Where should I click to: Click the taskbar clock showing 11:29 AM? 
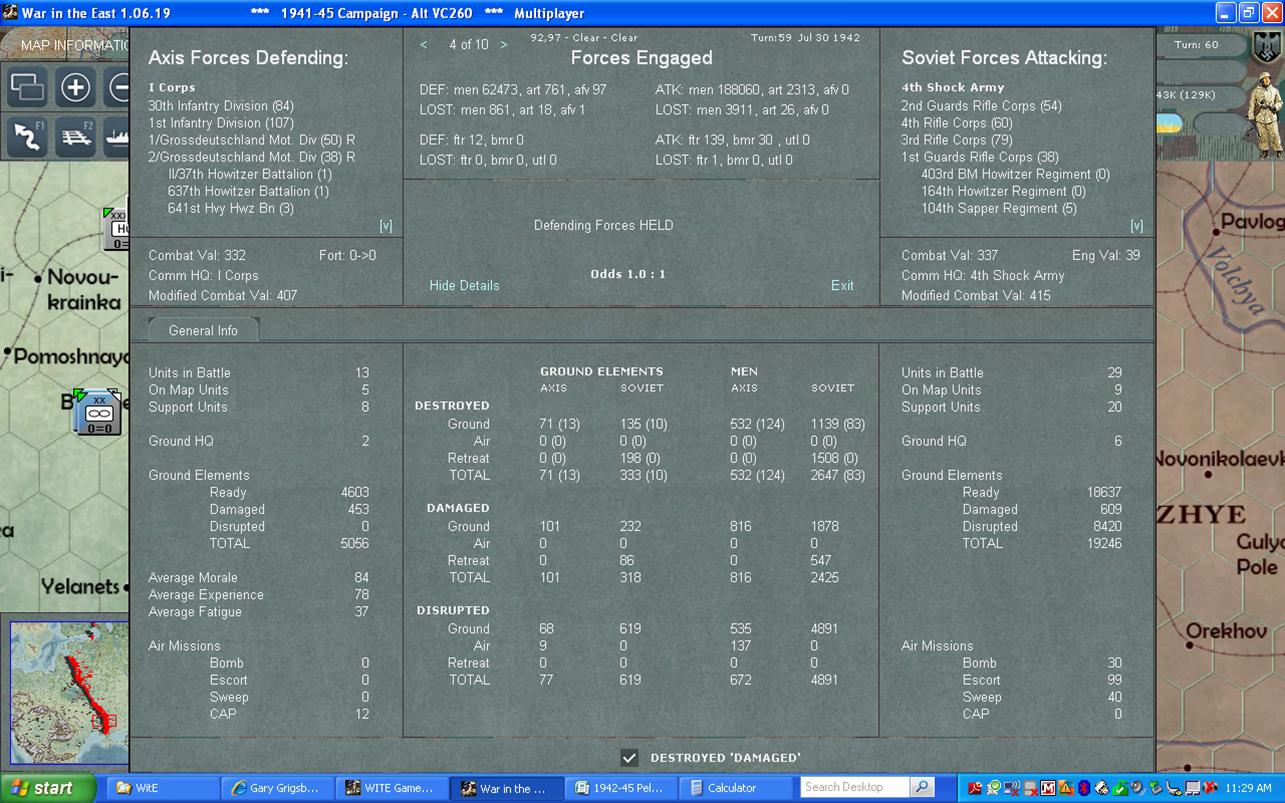(x=1248, y=788)
